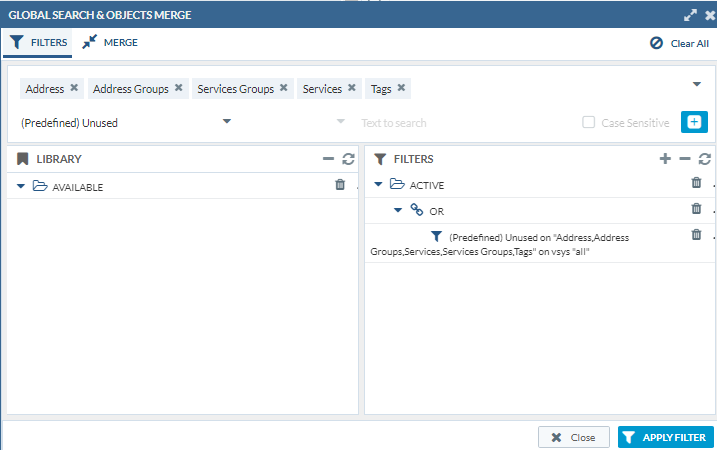
Task: Click plus icon in Filters panel header
Action: click(x=665, y=159)
